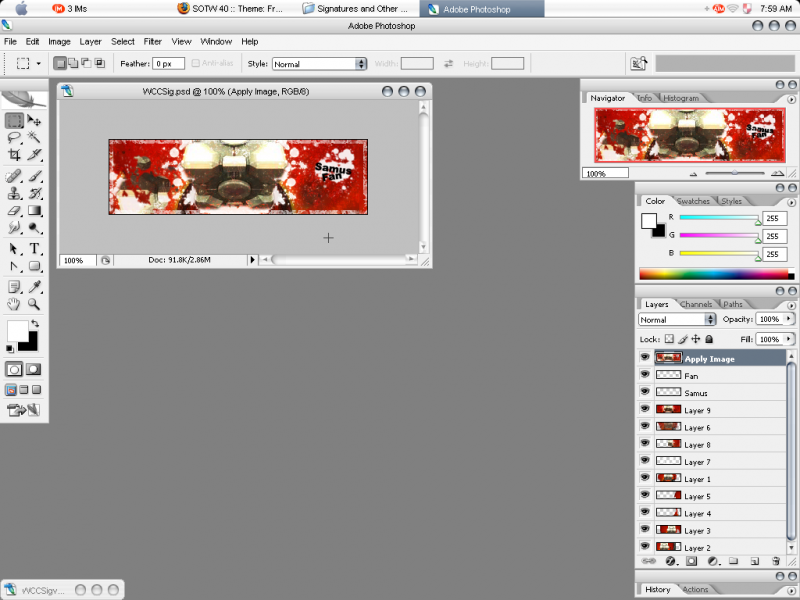Hide the Fan layer
Viewport: 800px width, 600px height.
click(645, 375)
